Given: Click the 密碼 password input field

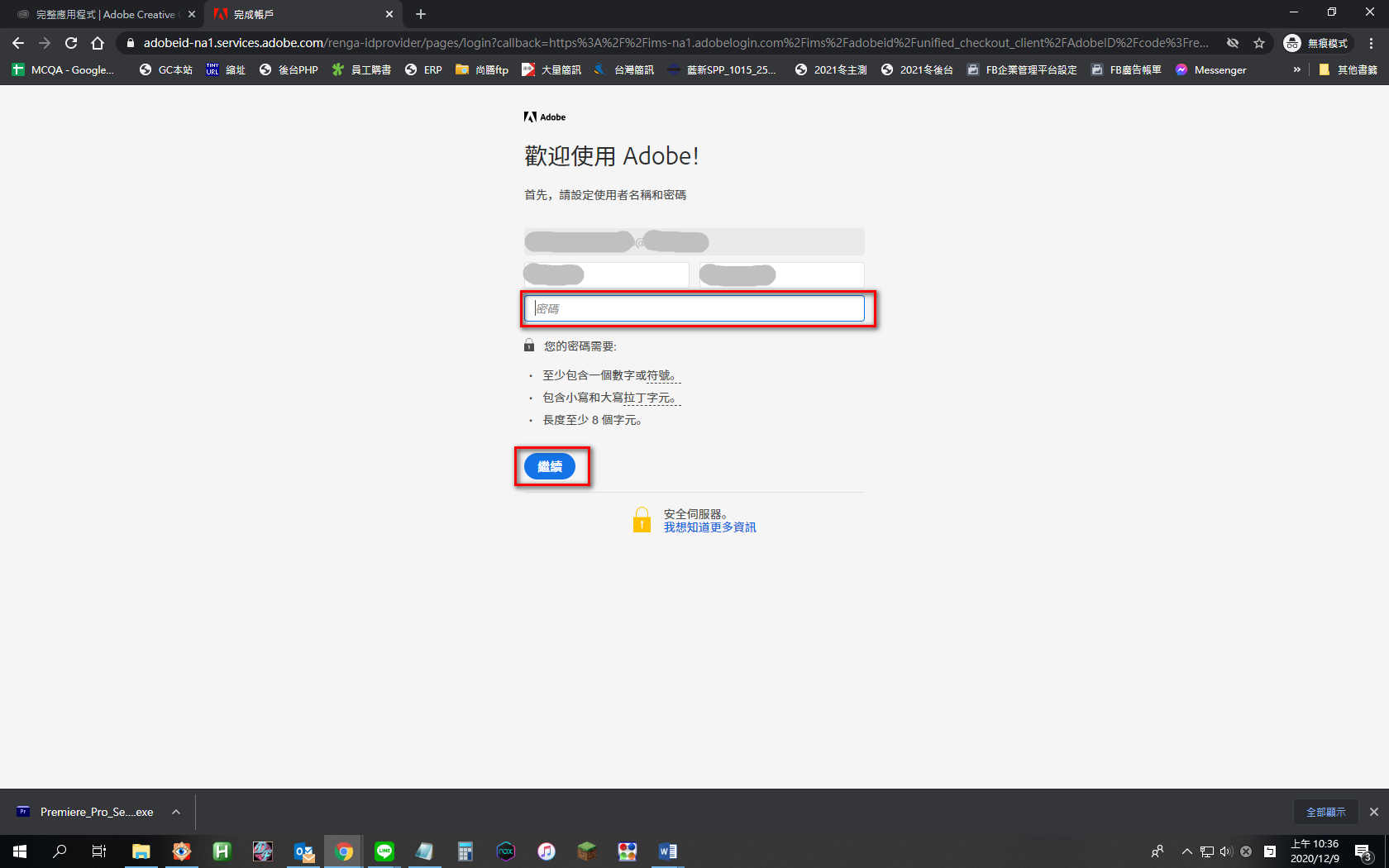Looking at the screenshot, I should click(694, 308).
